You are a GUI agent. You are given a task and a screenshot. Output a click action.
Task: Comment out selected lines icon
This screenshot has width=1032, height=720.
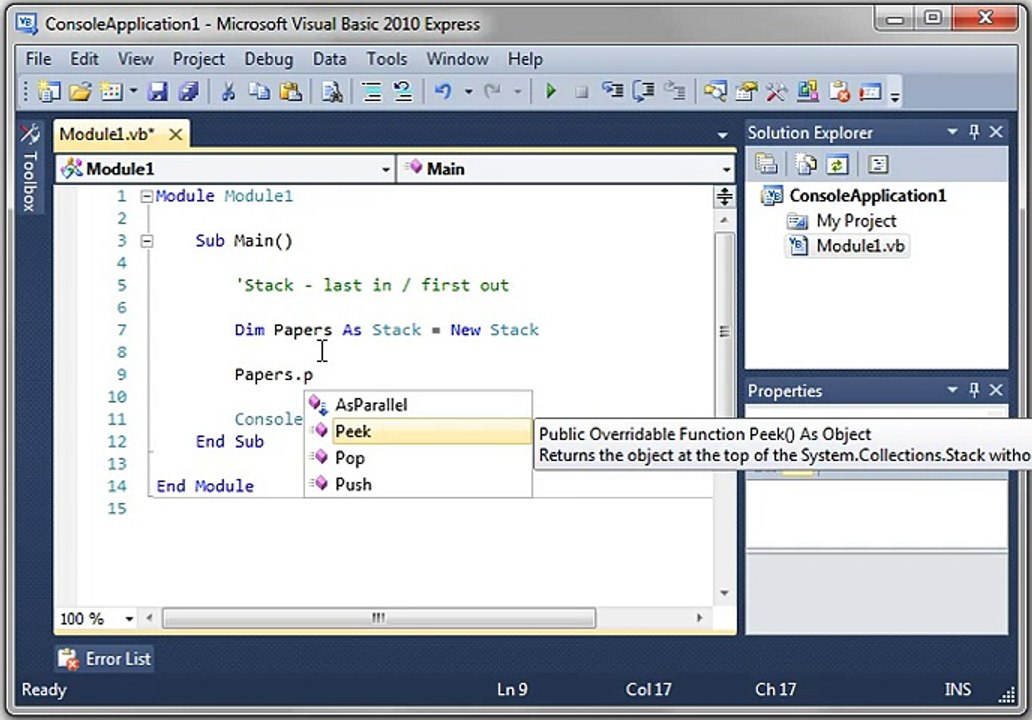click(372, 91)
